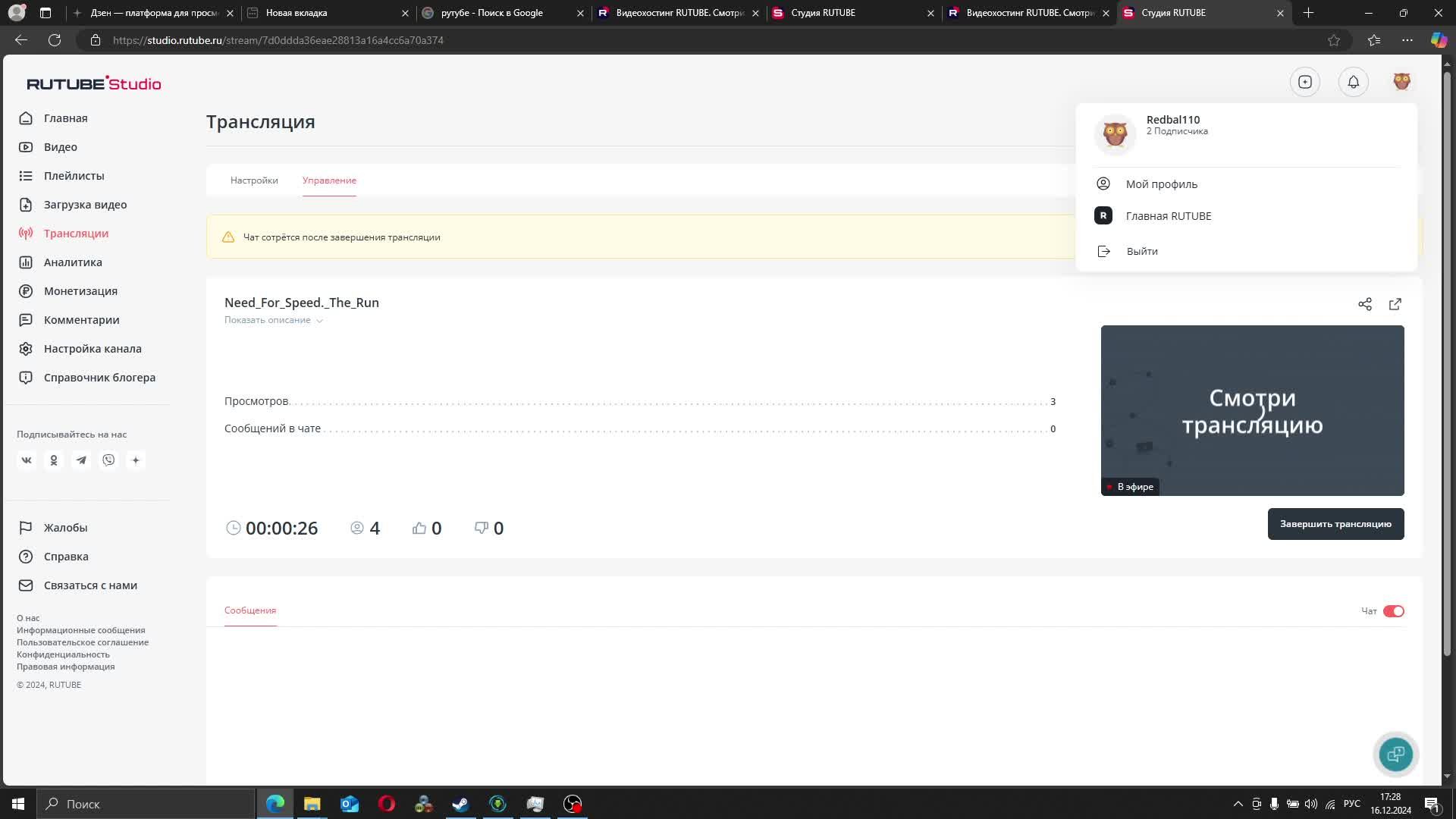Open the Telegram social icon
The image size is (1456, 819).
click(x=81, y=460)
